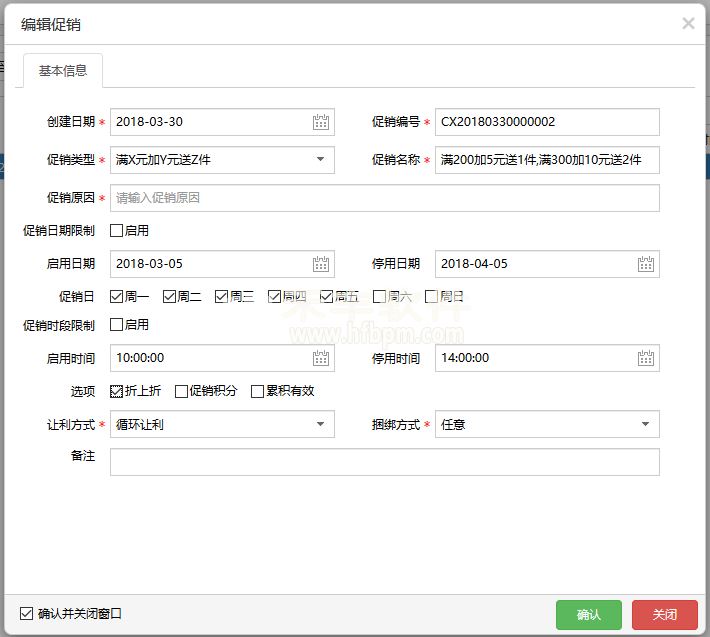Screen dimensions: 710x637
Task: Click picker icon in 启用时间 field
Action: (320, 358)
